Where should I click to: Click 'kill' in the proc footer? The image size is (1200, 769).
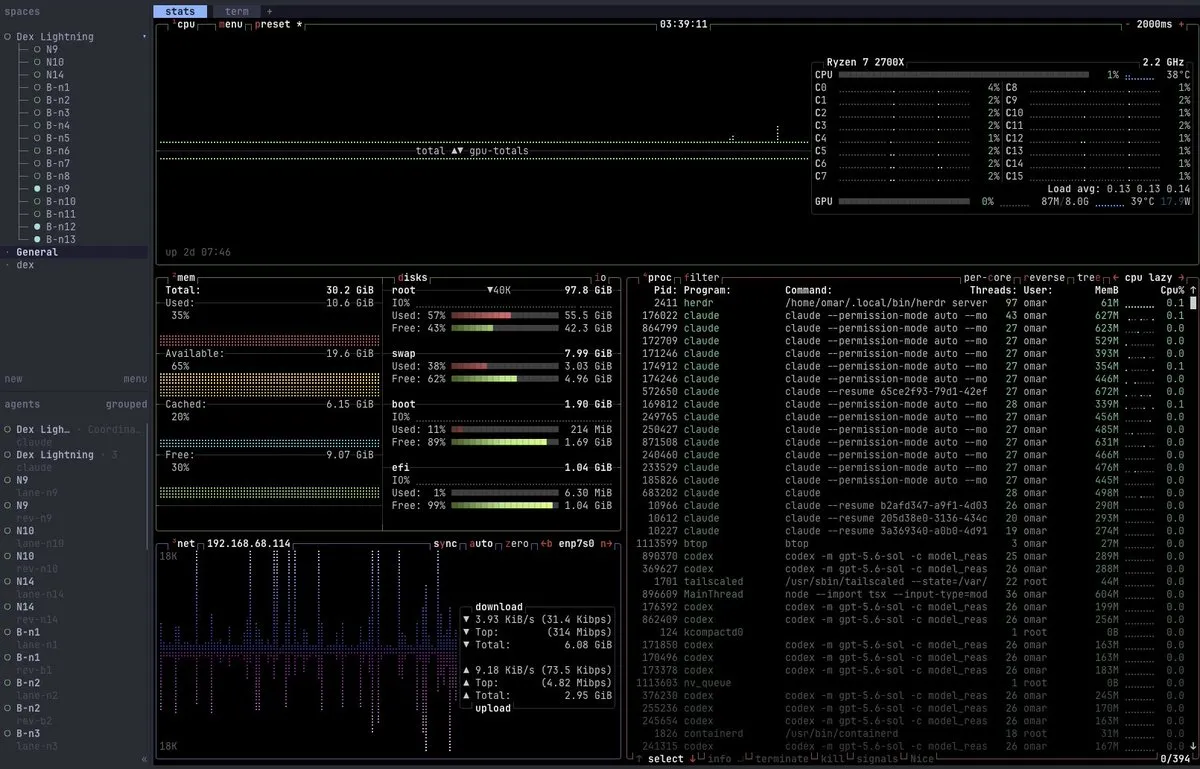coord(832,759)
